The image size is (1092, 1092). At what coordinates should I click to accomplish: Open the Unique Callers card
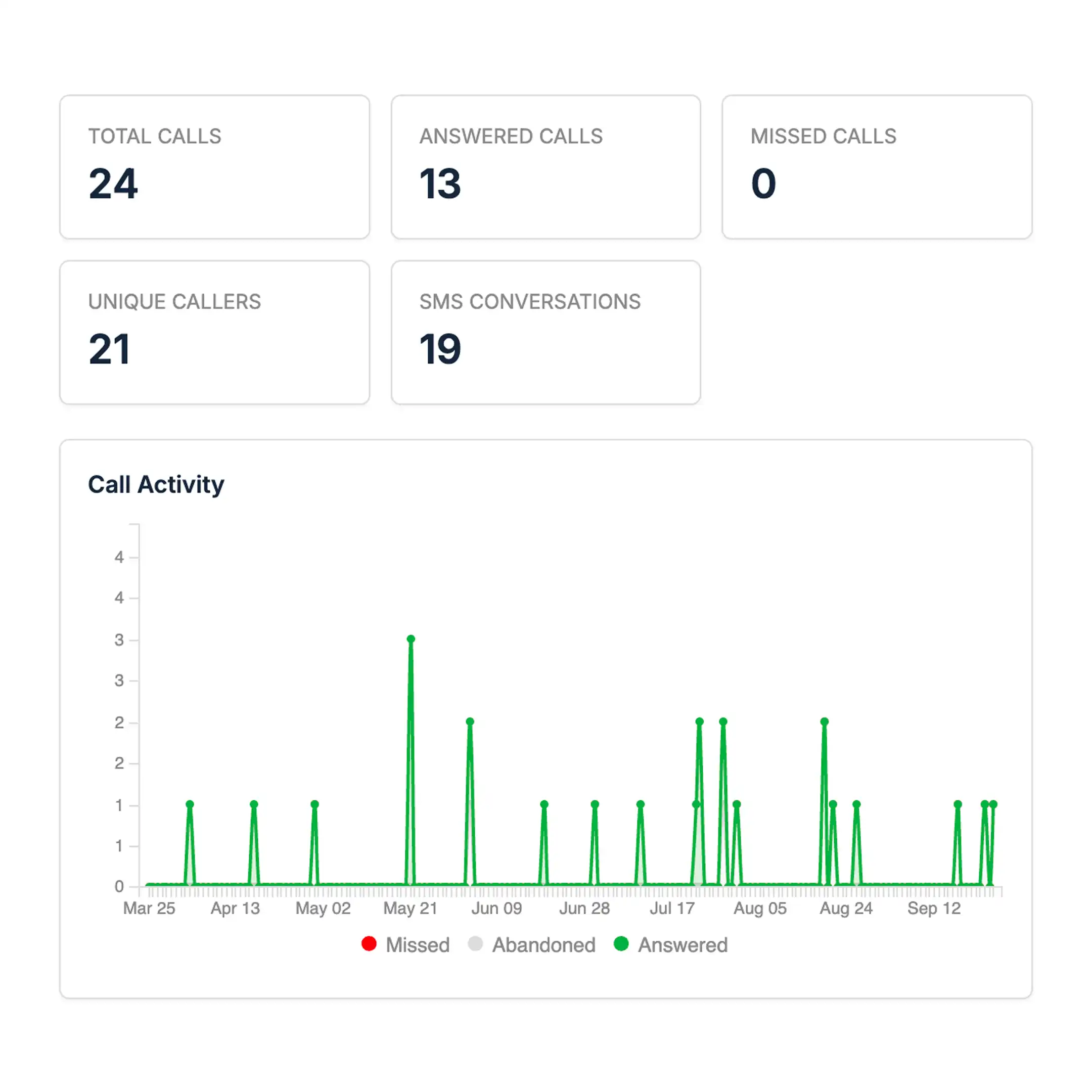point(215,332)
